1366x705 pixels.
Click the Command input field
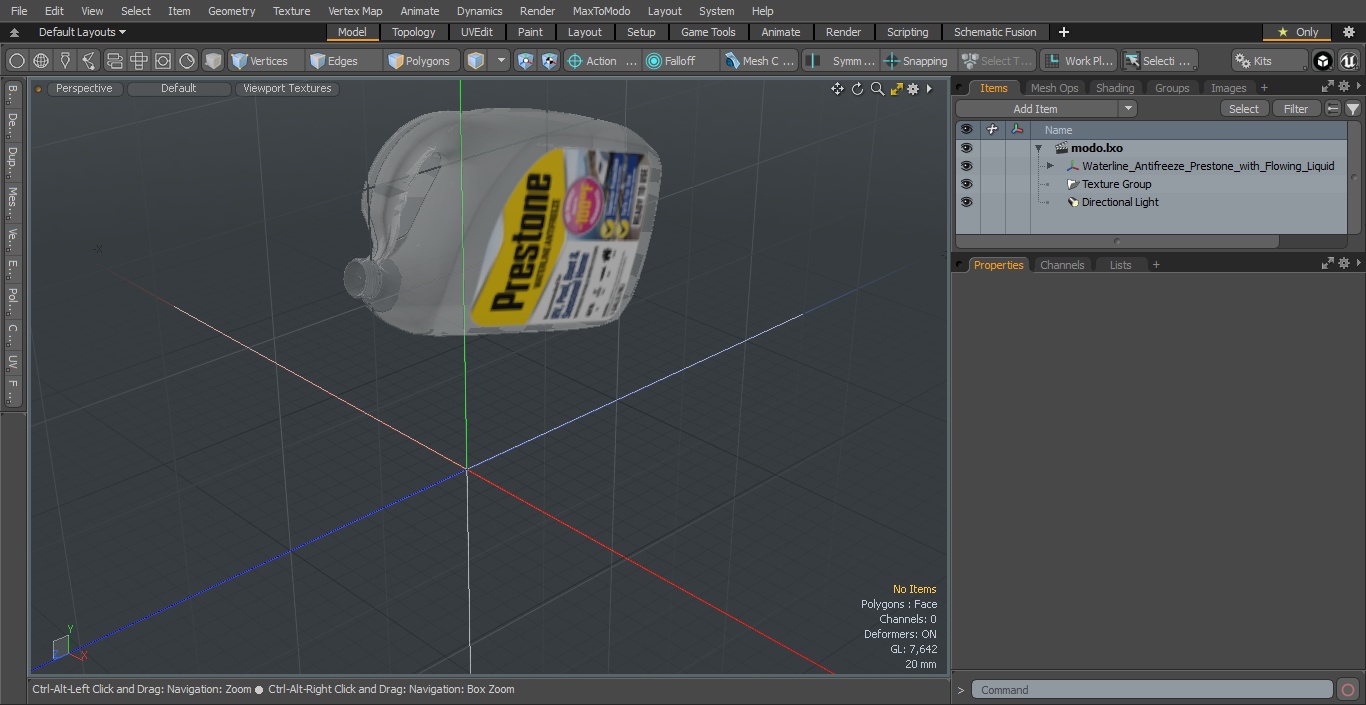click(1151, 690)
